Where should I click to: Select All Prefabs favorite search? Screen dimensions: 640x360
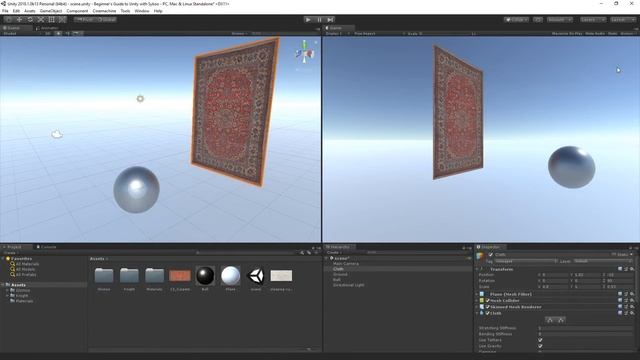click(x=25, y=275)
